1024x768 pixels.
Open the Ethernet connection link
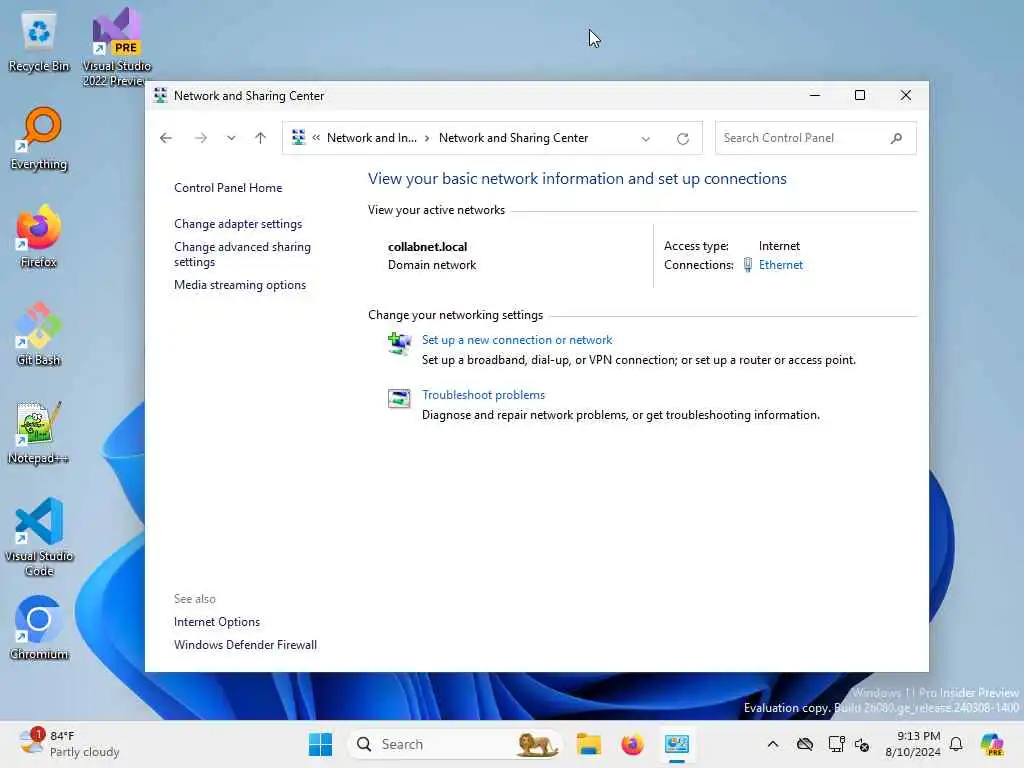[x=781, y=265]
